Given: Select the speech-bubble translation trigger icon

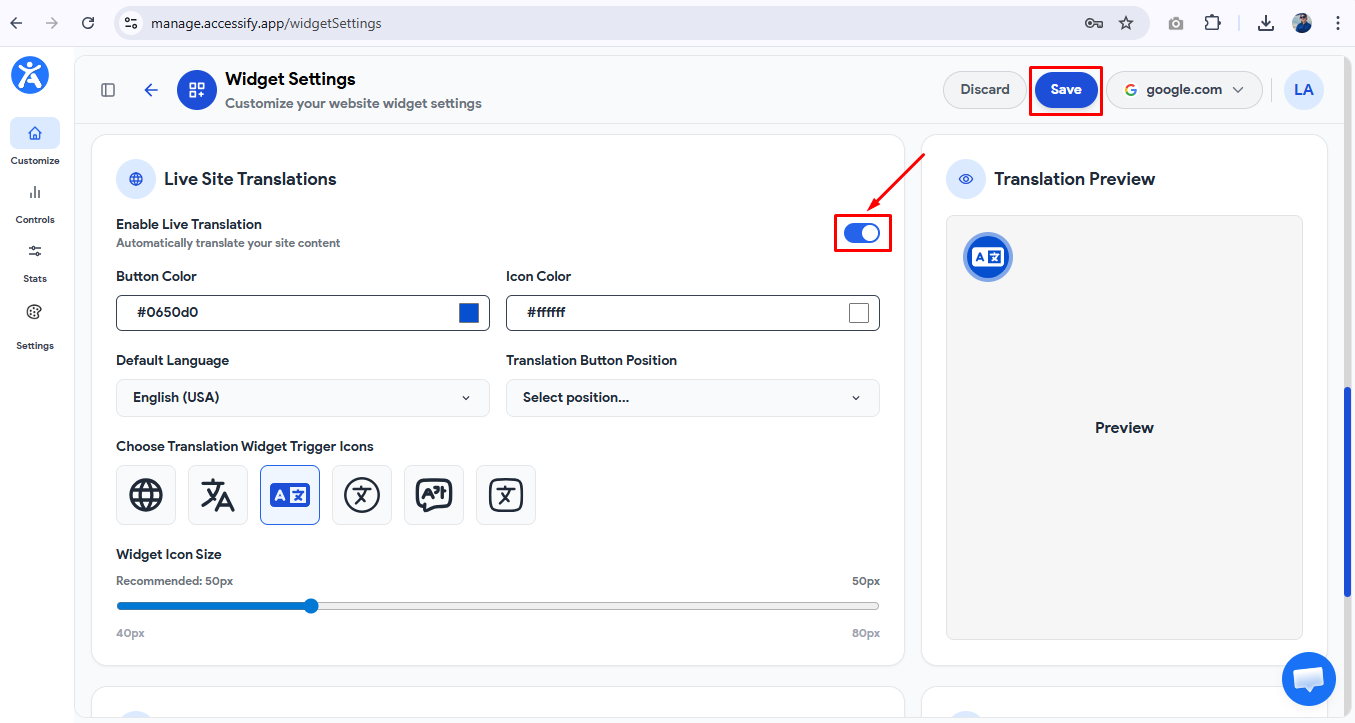Looking at the screenshot, I should (433, 494).
